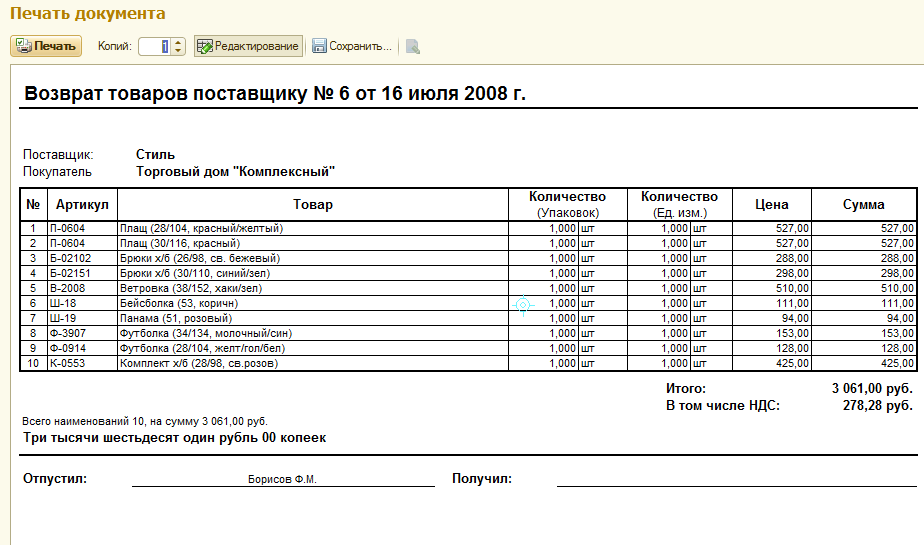Click the Количество (Ед. изм.) column header
924x545 pixels.
pos(679,204)
